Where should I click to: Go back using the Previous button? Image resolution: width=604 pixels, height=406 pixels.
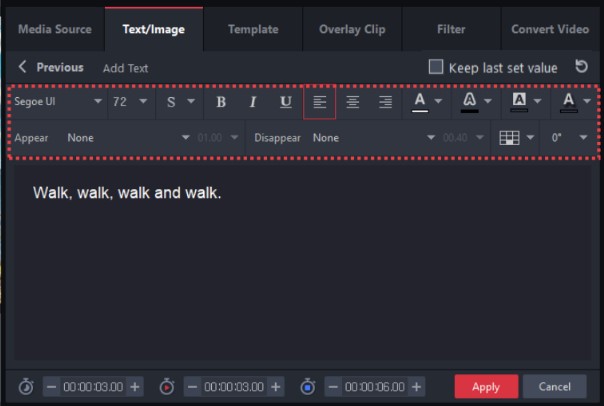(x=51, y=67)
